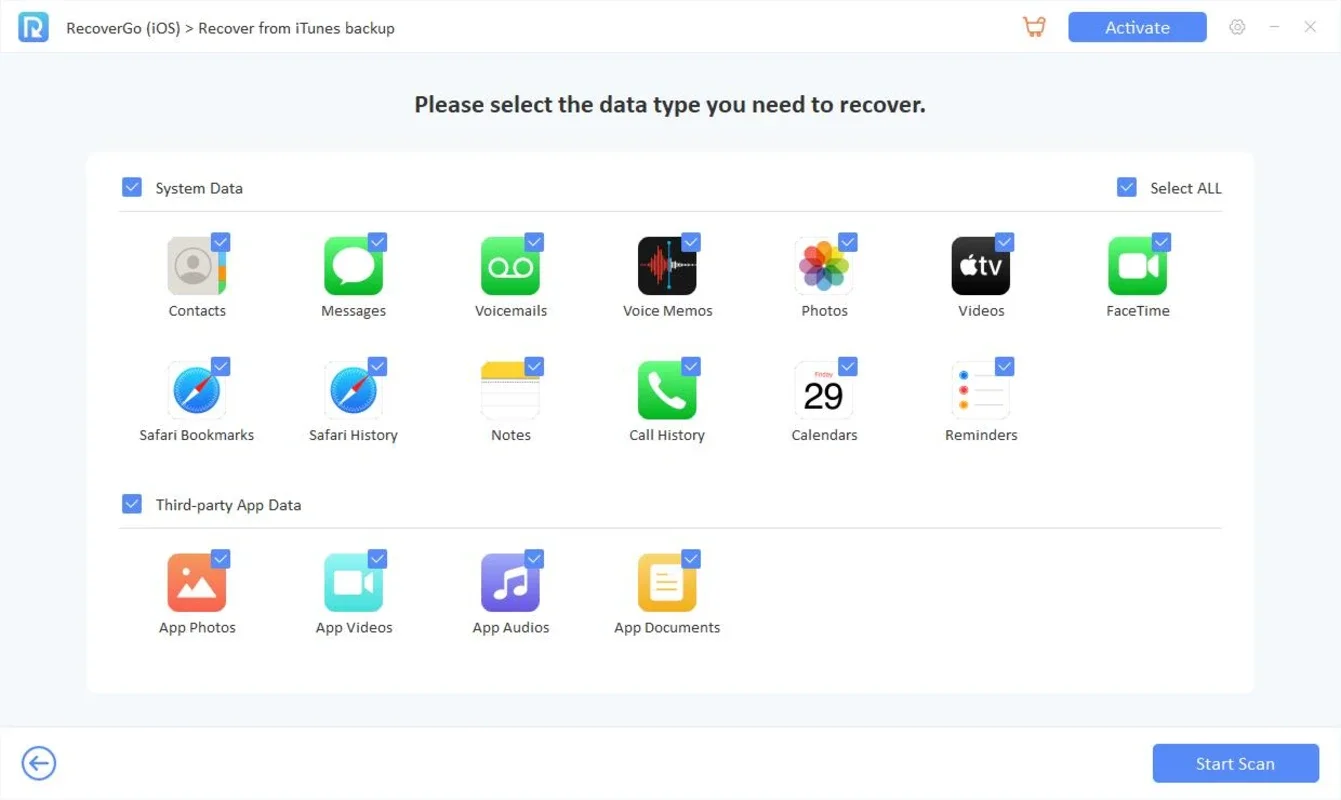
Task: Toggle the checkbox on FaceTime
Action: (1162, 242)
